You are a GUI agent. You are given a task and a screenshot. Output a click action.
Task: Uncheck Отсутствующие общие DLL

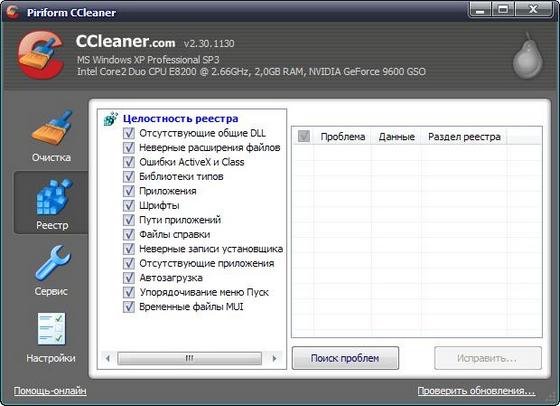(x=129, y=133)
